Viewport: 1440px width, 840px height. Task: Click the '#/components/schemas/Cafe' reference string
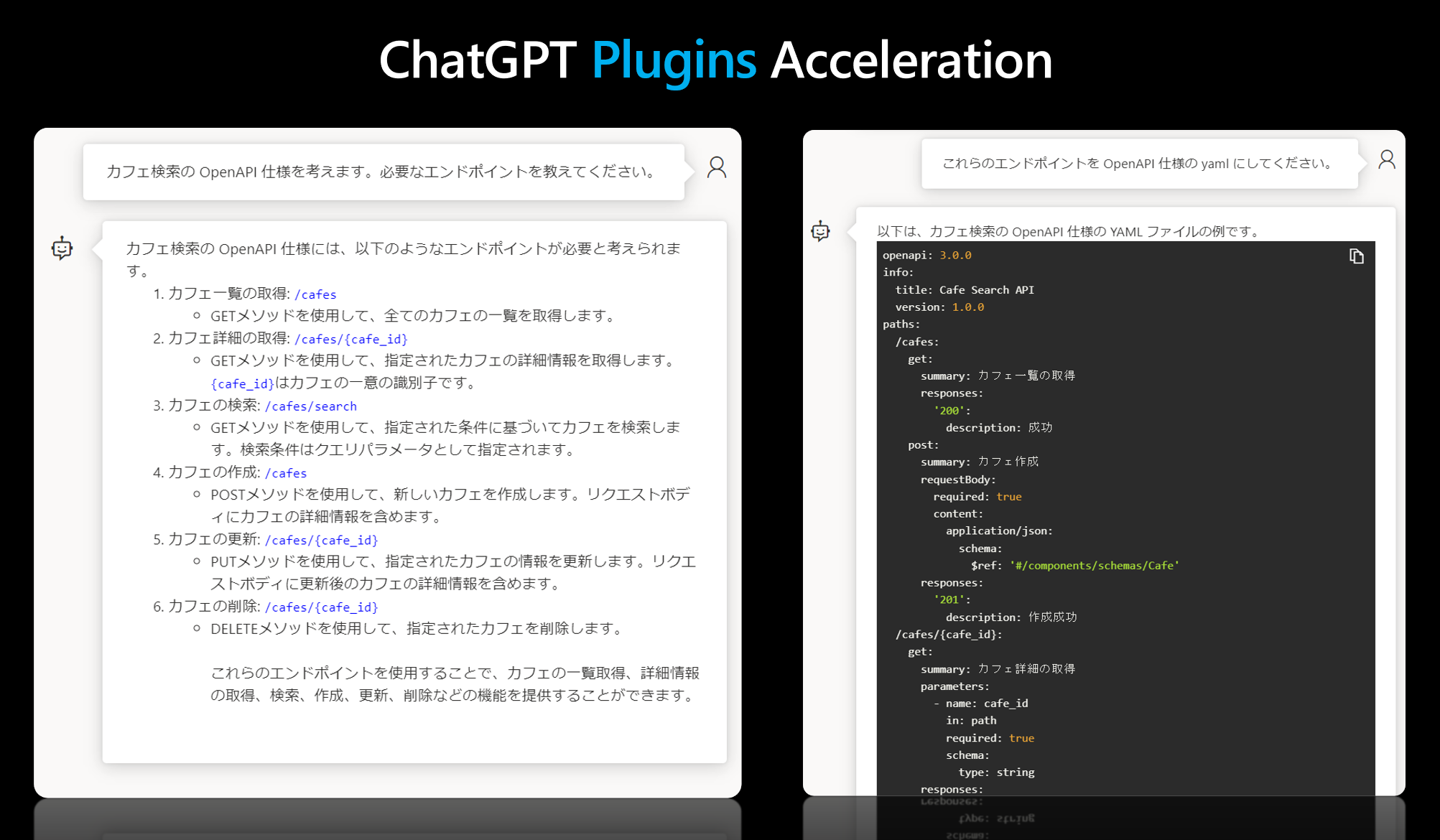pyautogui.click(x=1094, y=566)
